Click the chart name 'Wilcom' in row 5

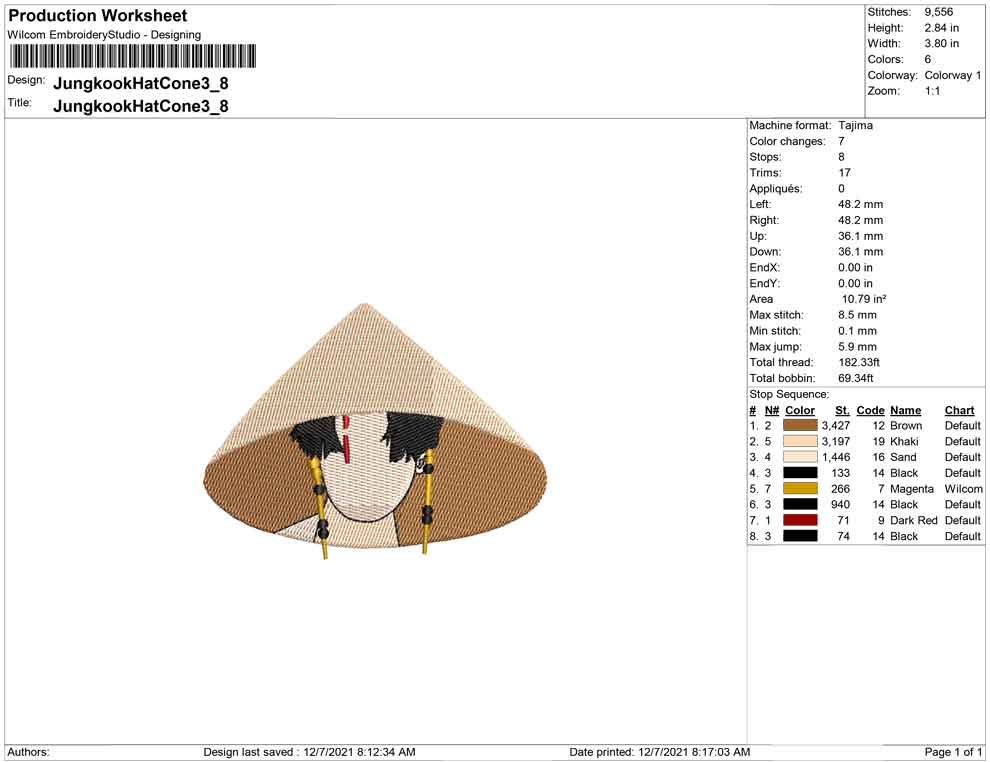[x=963, y=489]
